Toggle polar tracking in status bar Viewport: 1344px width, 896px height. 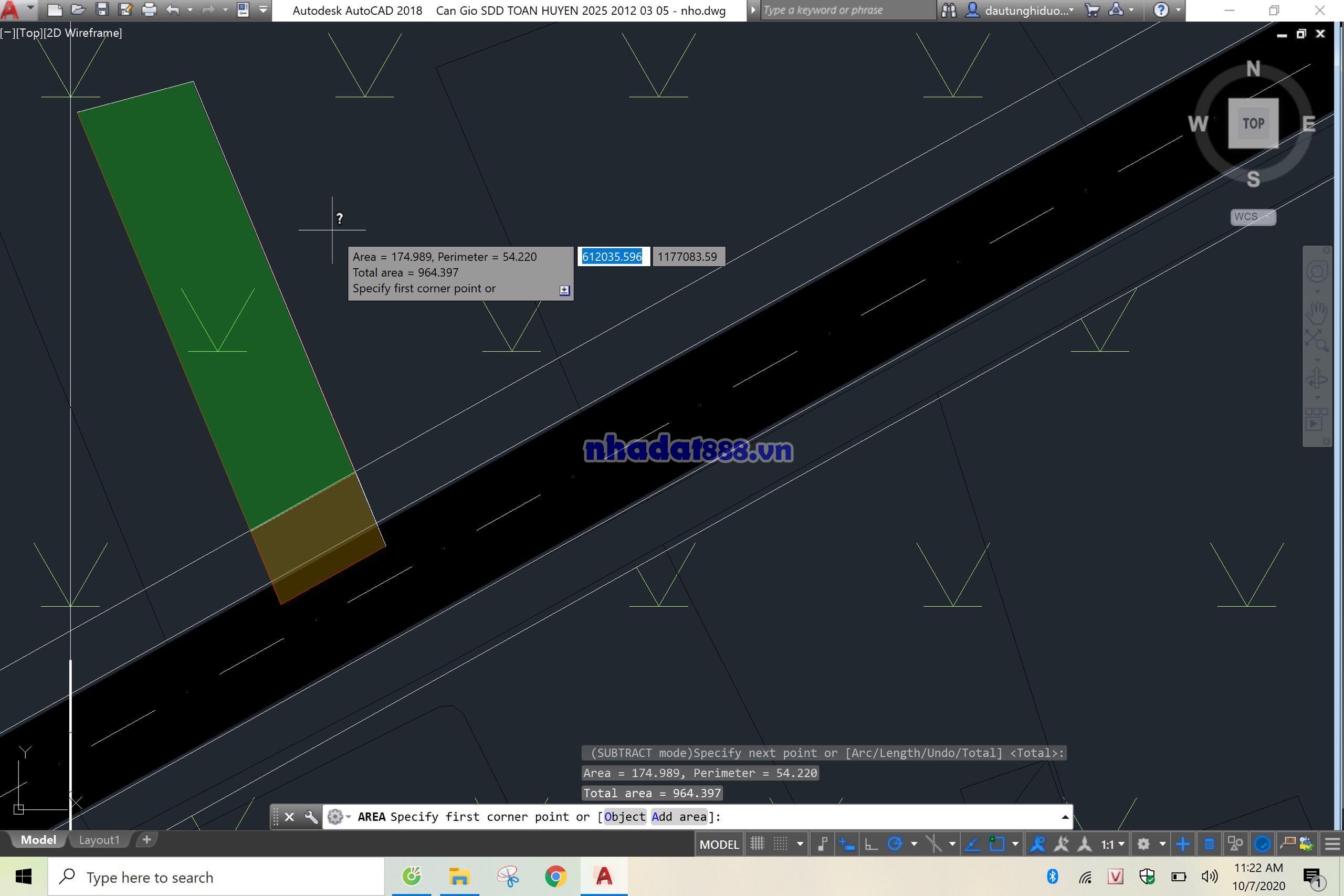895,844
